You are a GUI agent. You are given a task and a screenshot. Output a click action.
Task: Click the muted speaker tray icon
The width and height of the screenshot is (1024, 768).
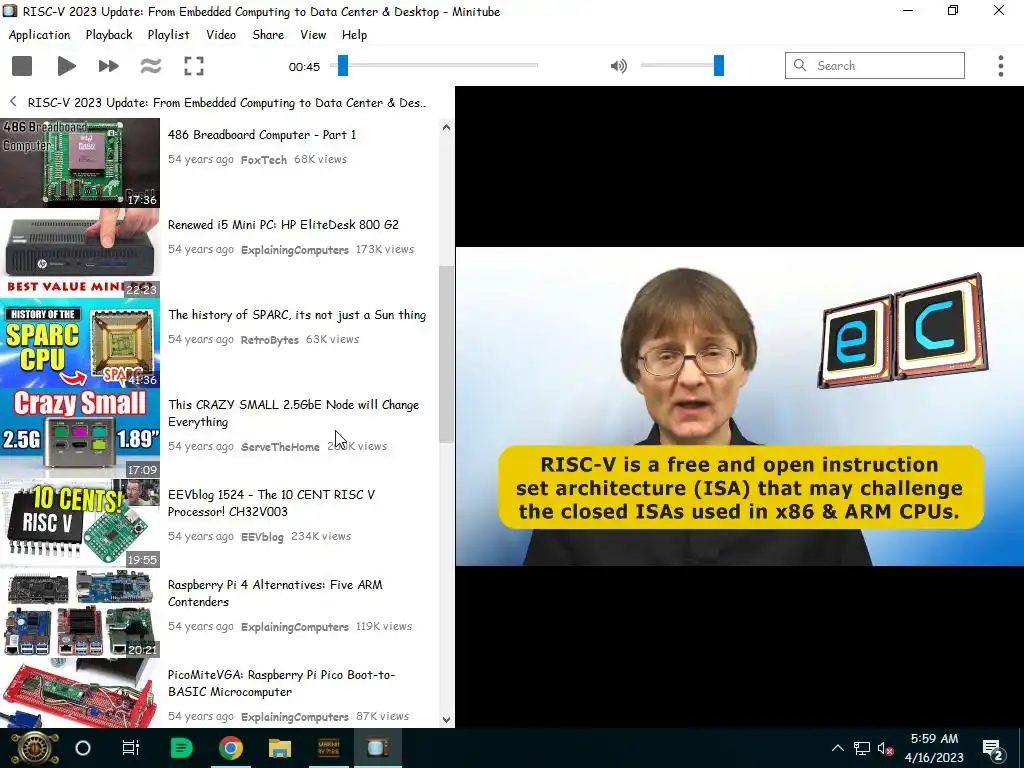(x=885, y=748)
